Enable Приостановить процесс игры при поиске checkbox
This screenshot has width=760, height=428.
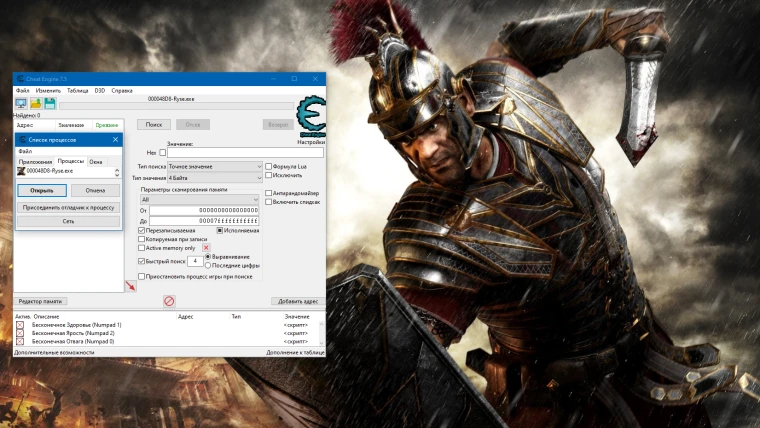tap(142, 276)
